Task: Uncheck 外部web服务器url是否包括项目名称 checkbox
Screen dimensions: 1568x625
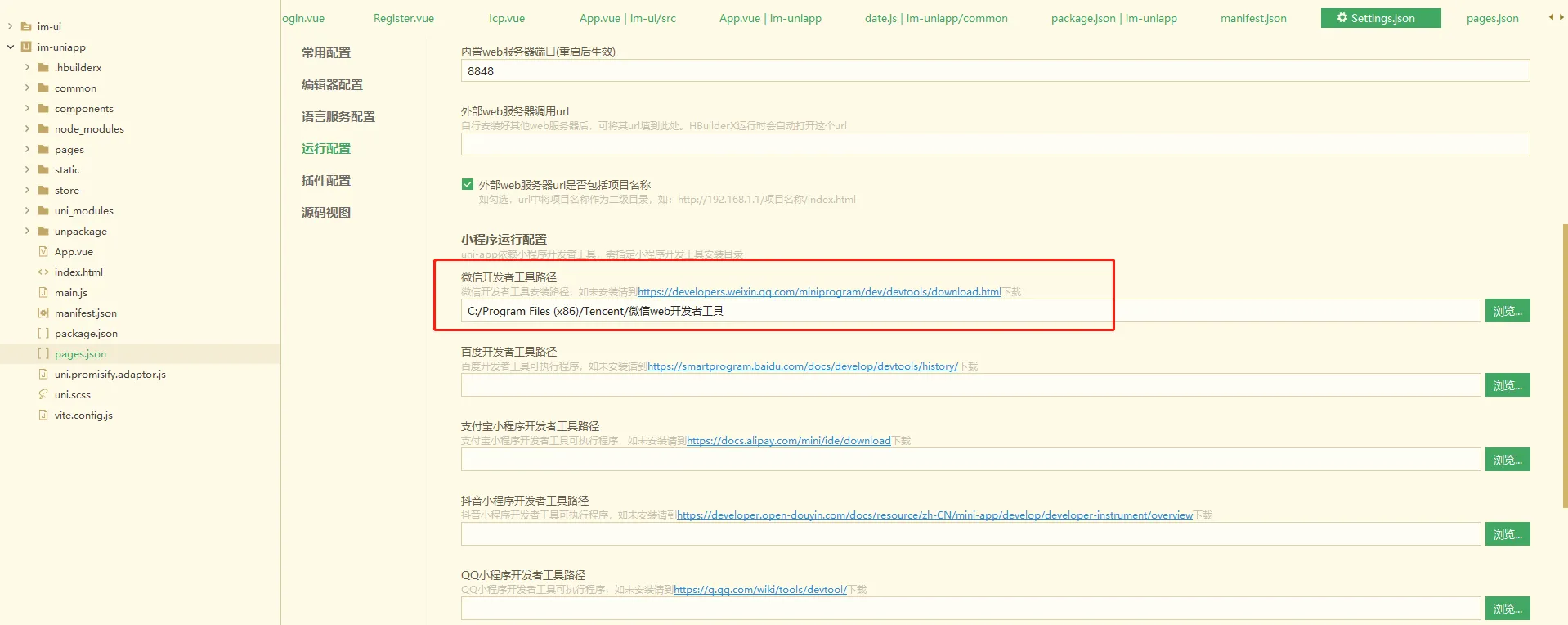Action: click(468, 184)
